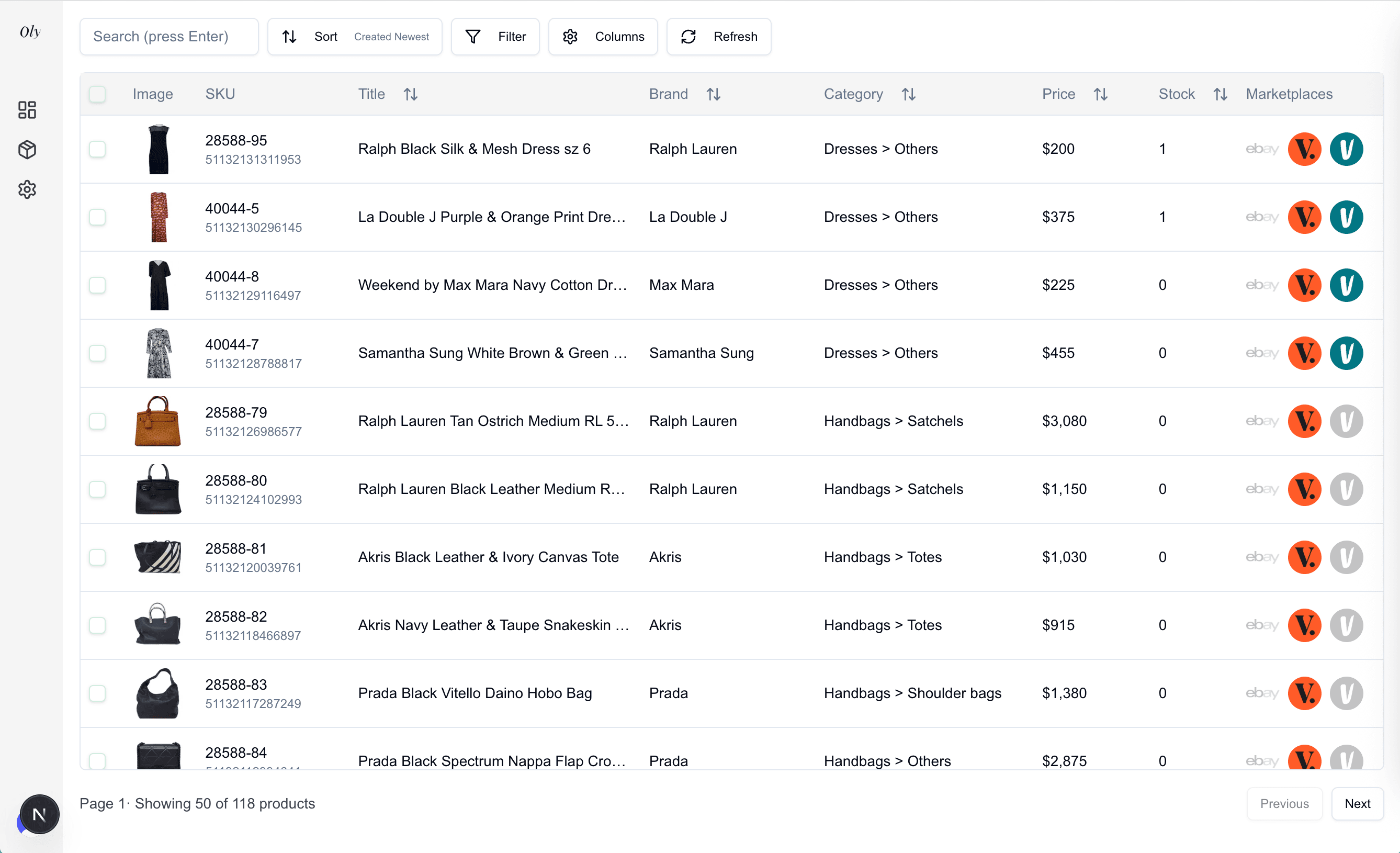1400x853 pixels.
Task: Go to Next page
Action: pos(1358,804)
